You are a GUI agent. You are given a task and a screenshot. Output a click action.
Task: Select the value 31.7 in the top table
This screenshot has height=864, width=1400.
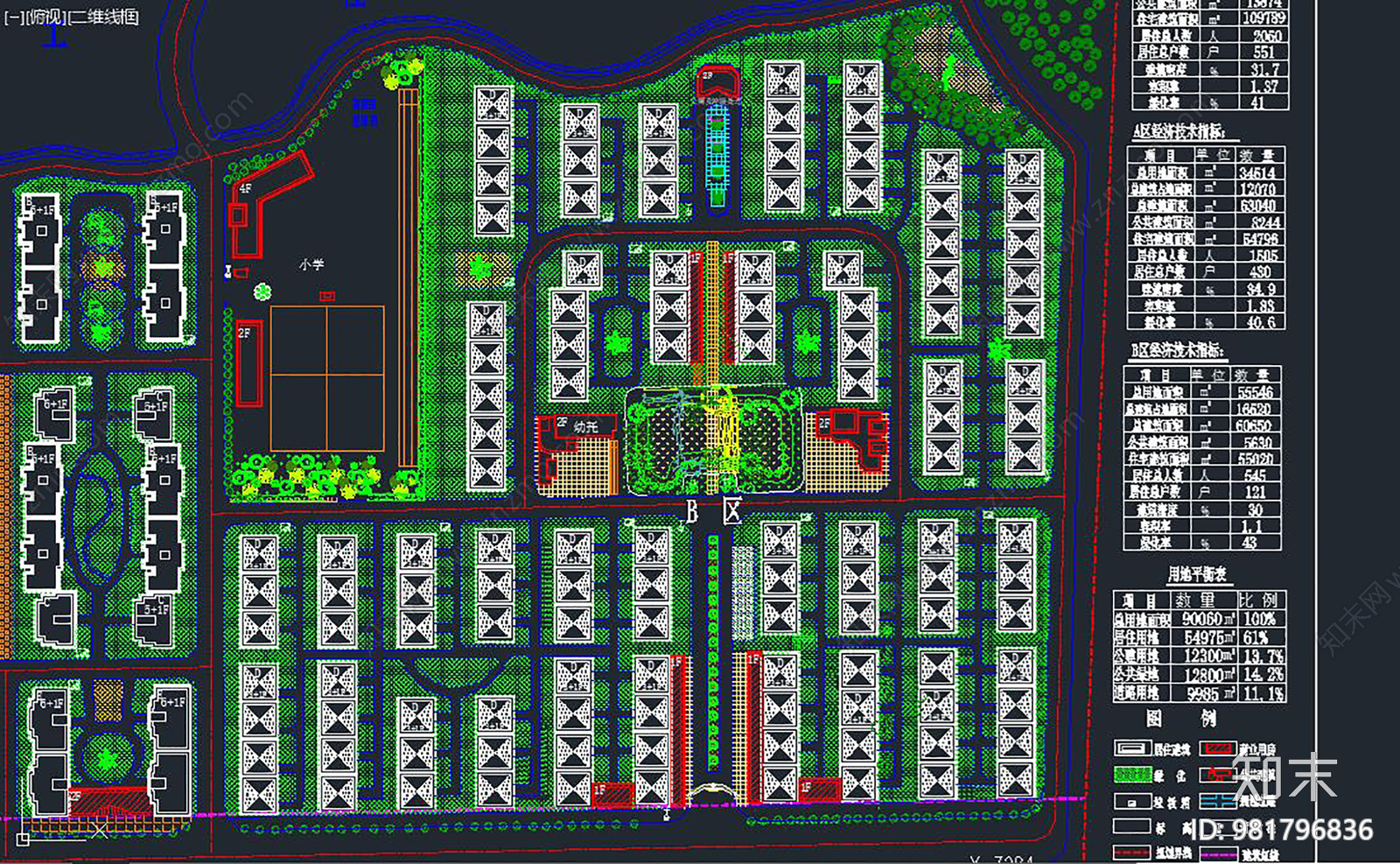(1264, 69)
